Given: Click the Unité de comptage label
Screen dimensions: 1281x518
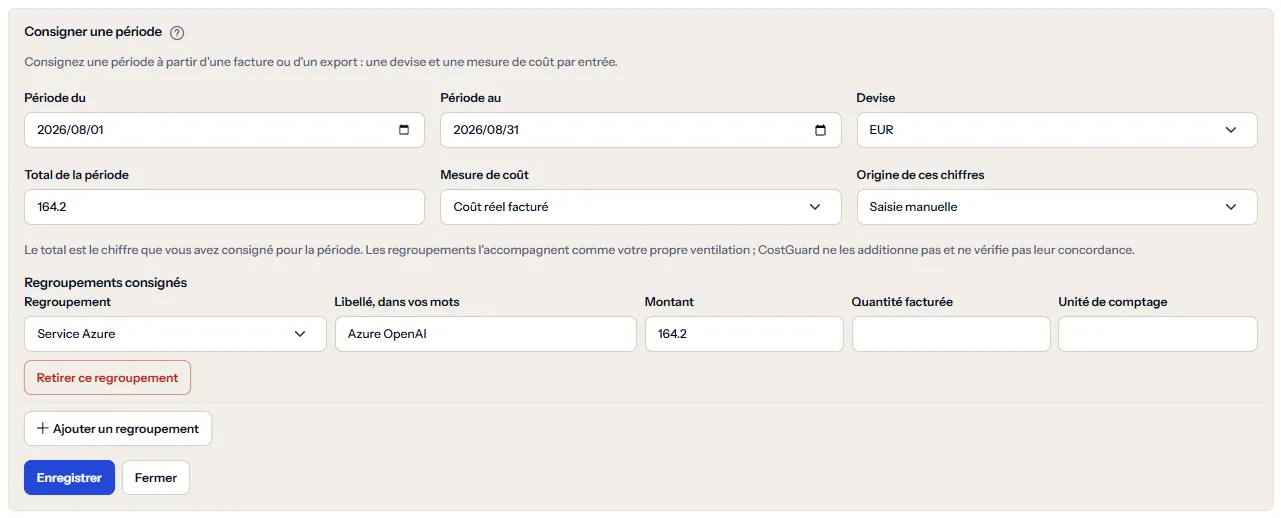Looking at the screenshot, I should click(x=1113, y=302).
